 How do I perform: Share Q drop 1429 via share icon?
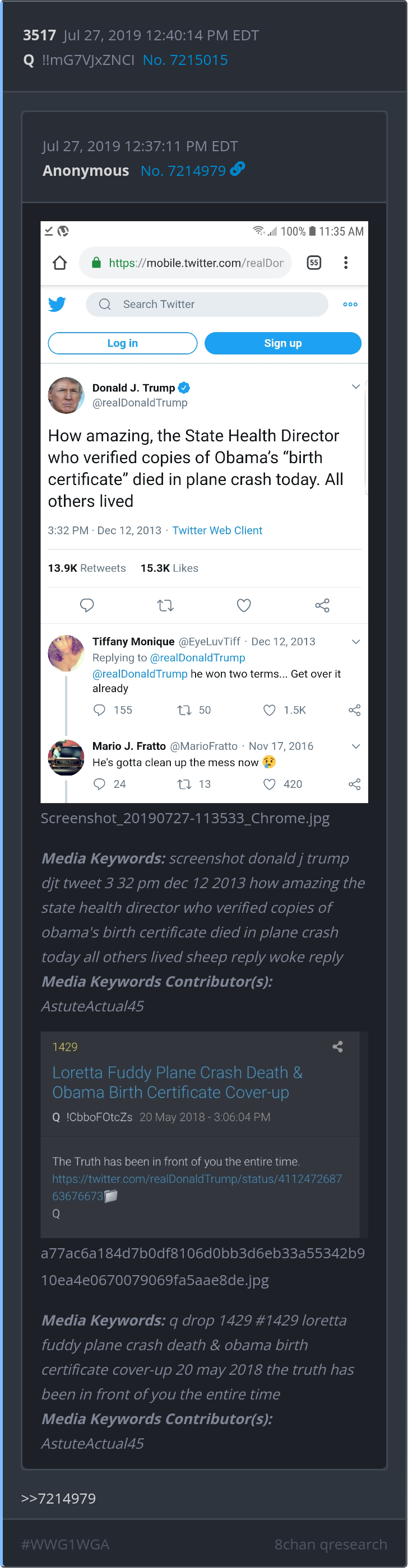pyautogui.click(x=337, y=1047)
